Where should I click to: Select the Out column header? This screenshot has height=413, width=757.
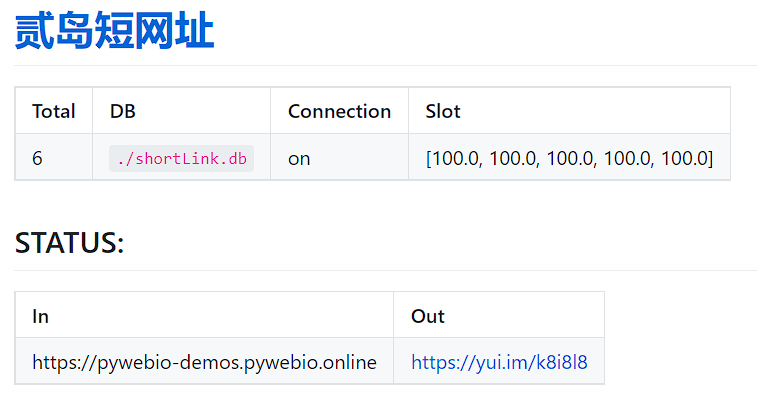click(x=428, y=316)
